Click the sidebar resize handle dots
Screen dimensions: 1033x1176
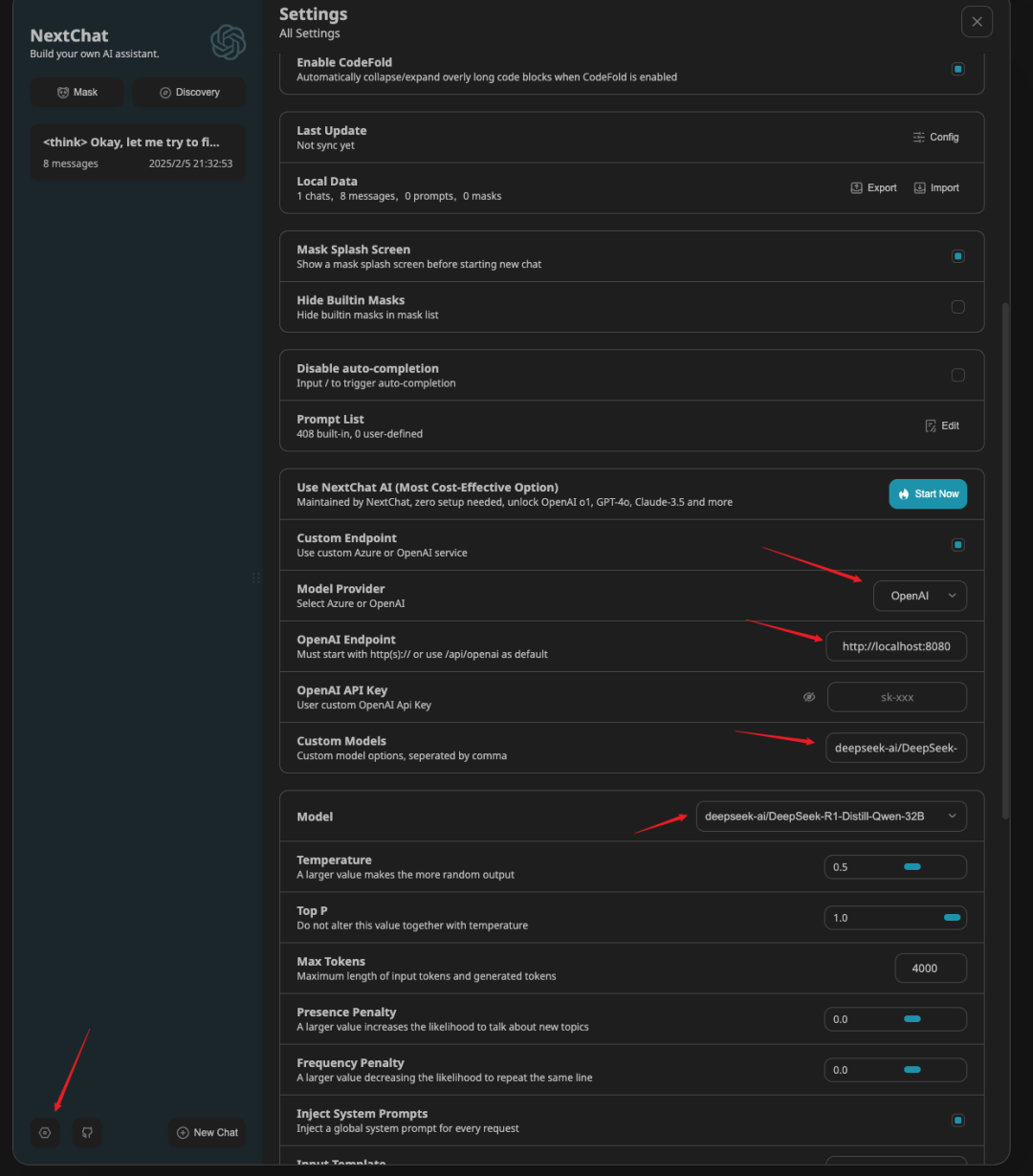[x=256, y=577]
